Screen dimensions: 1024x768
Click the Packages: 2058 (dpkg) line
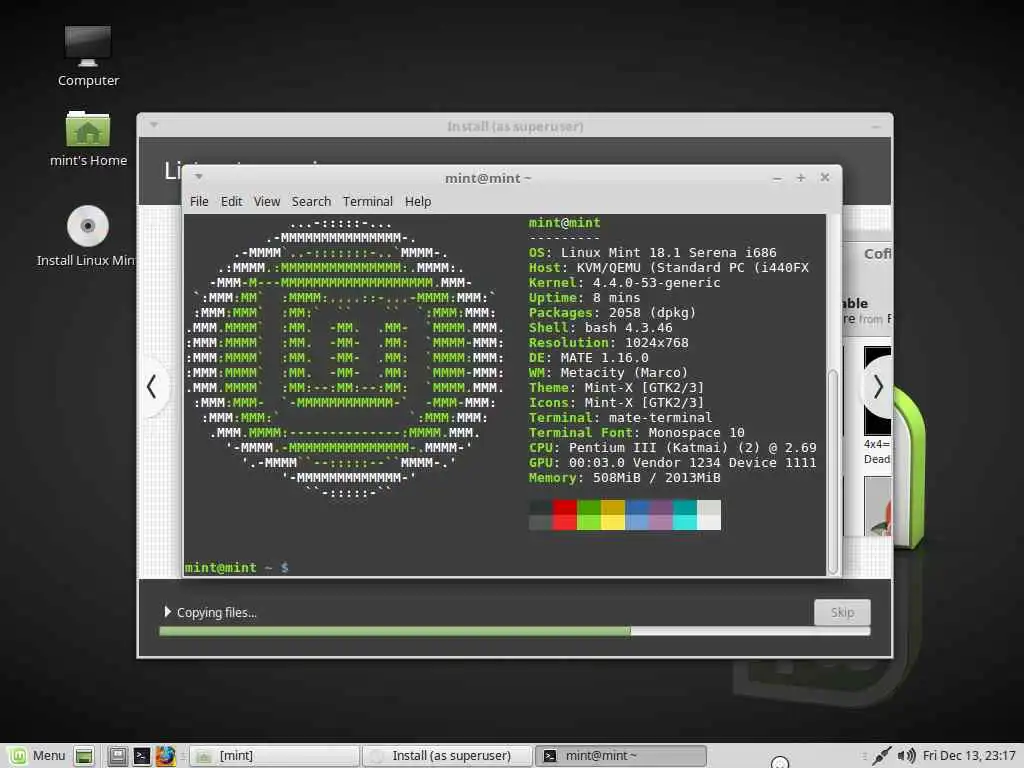[613, 313]
